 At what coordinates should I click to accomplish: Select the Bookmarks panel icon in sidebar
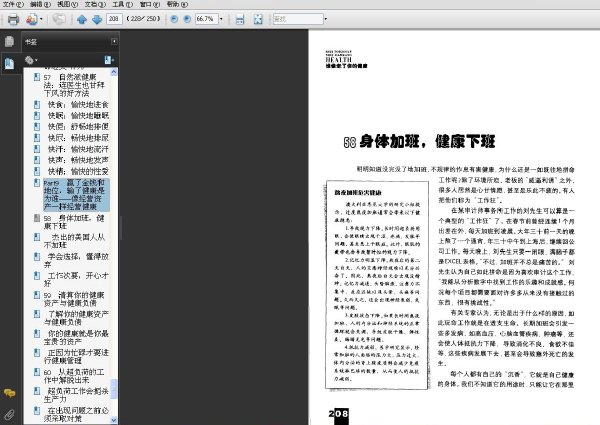[9, 63]
